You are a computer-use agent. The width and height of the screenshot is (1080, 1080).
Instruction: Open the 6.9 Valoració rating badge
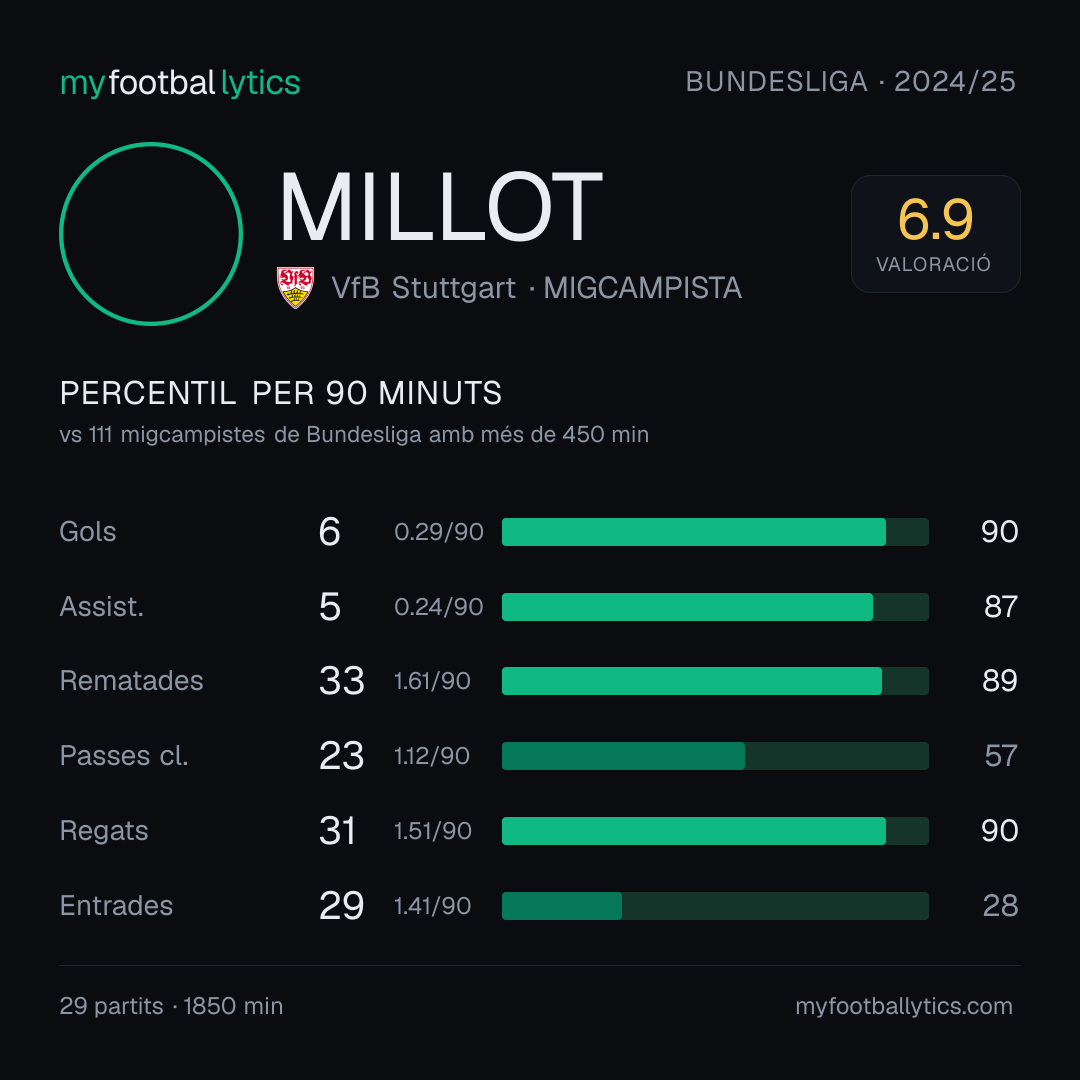[x=935, y=234]
